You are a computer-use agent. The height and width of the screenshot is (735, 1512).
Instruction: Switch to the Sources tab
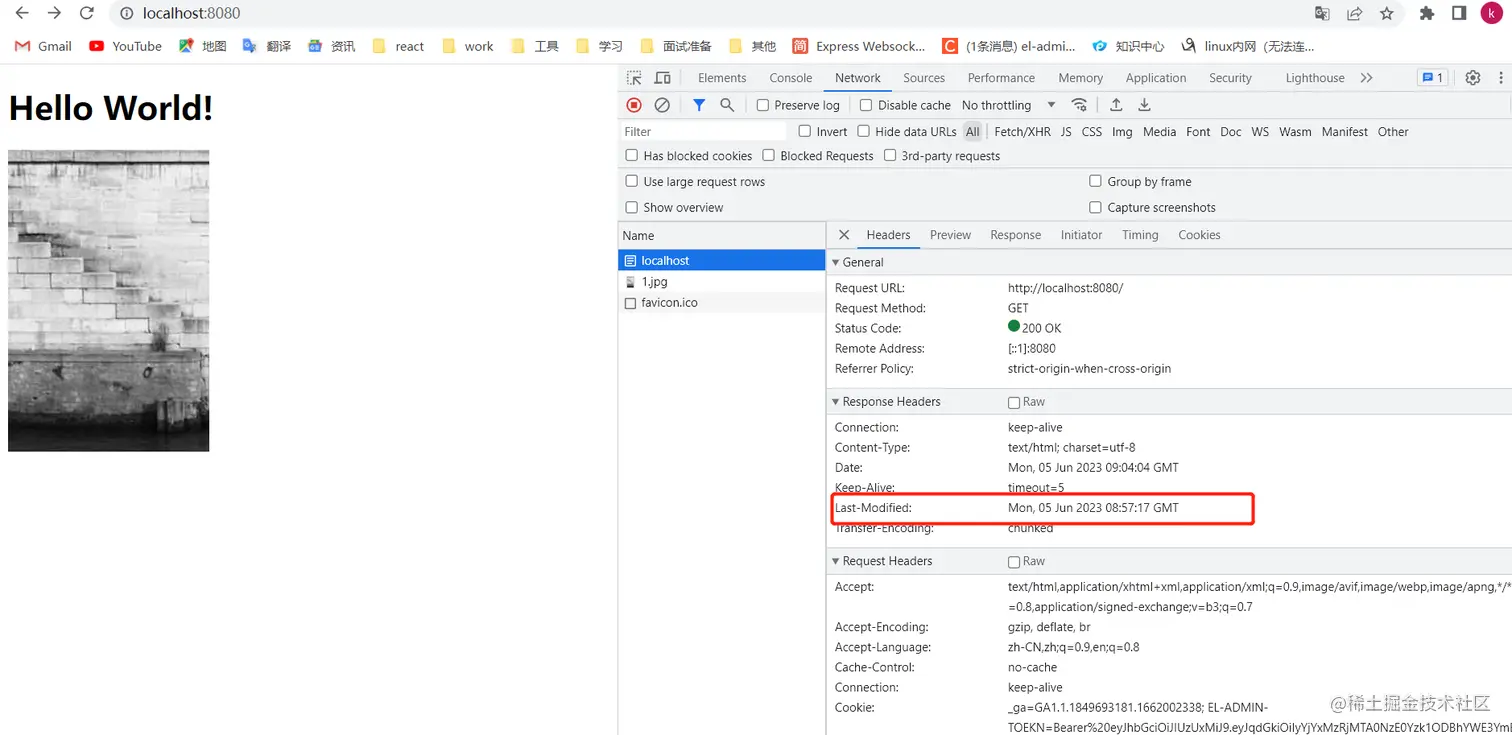point(924,78)
